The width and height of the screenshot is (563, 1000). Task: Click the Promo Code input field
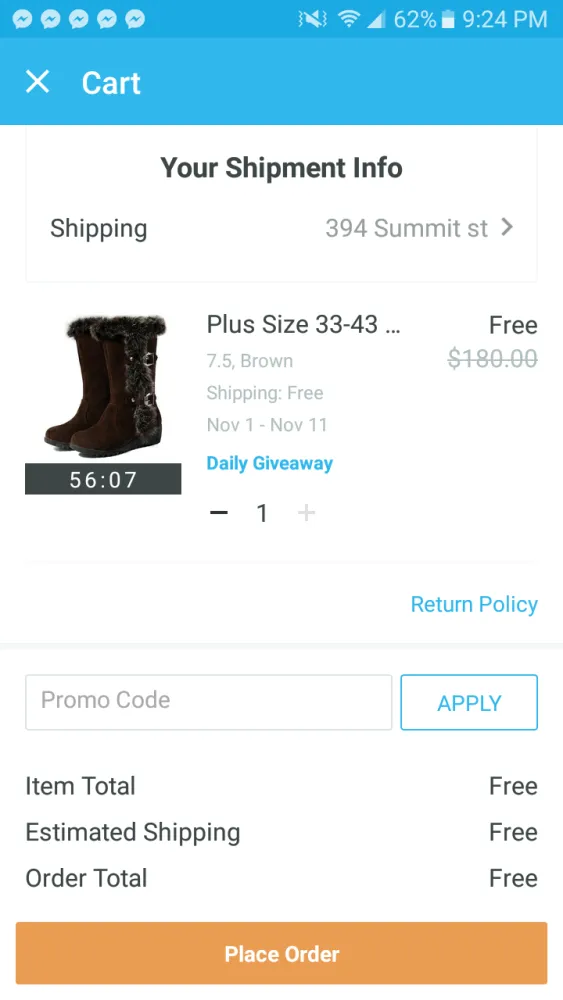click(x=208, y=702)
